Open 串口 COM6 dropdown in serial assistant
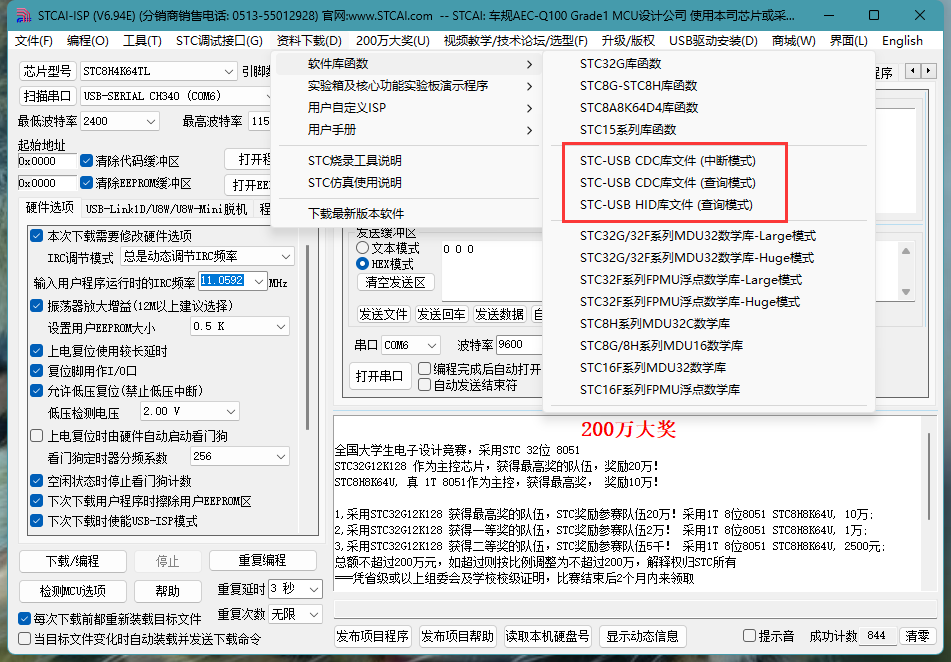951x662 pixels. 411,345
